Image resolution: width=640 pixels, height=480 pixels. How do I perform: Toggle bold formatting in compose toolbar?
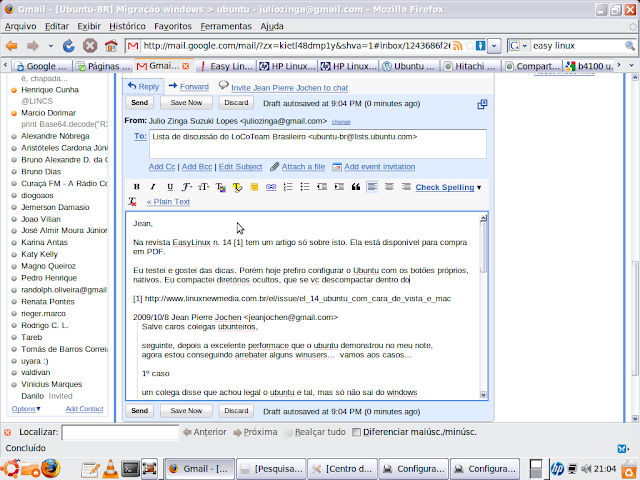(137, 187)
